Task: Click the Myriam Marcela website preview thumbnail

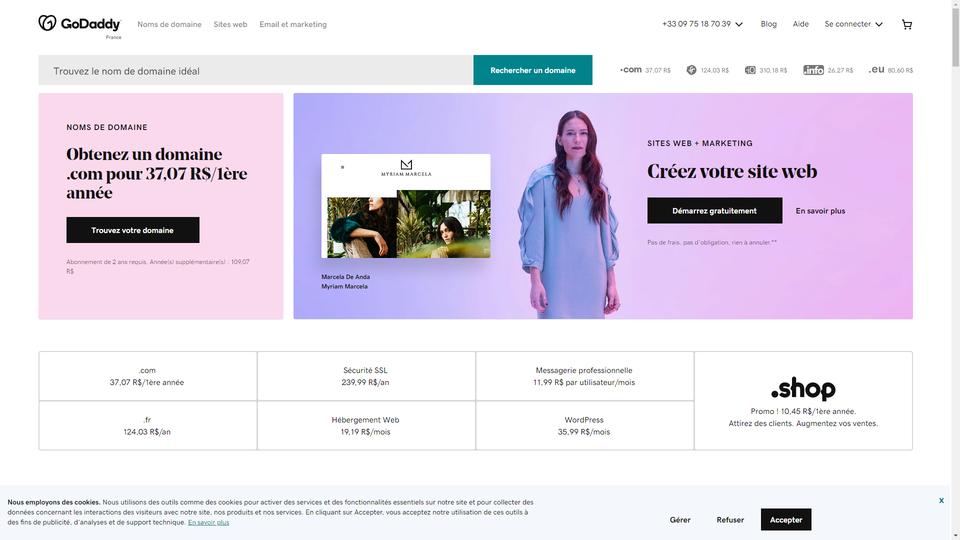Action: pyautogui.click(x=406, y=206)
